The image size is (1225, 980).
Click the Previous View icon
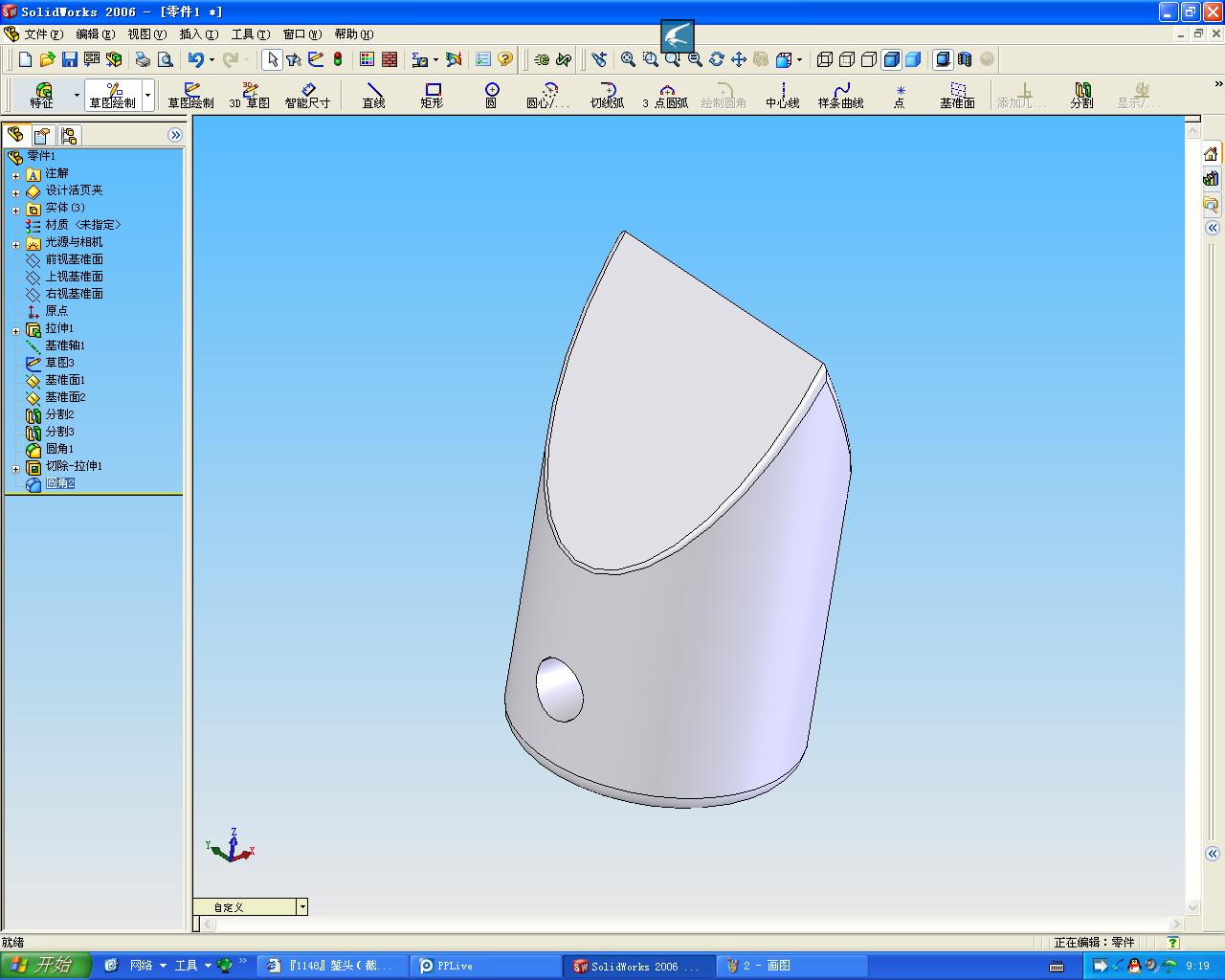[599, 59]
